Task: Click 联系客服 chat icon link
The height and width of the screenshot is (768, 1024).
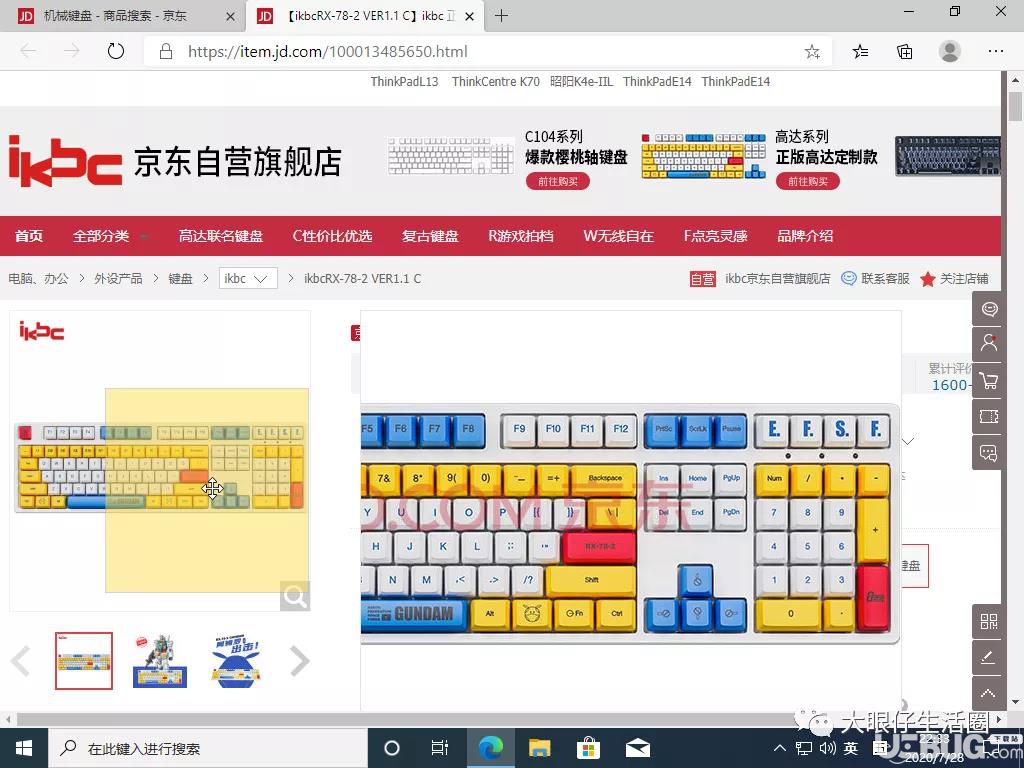Action: (876, 279)
